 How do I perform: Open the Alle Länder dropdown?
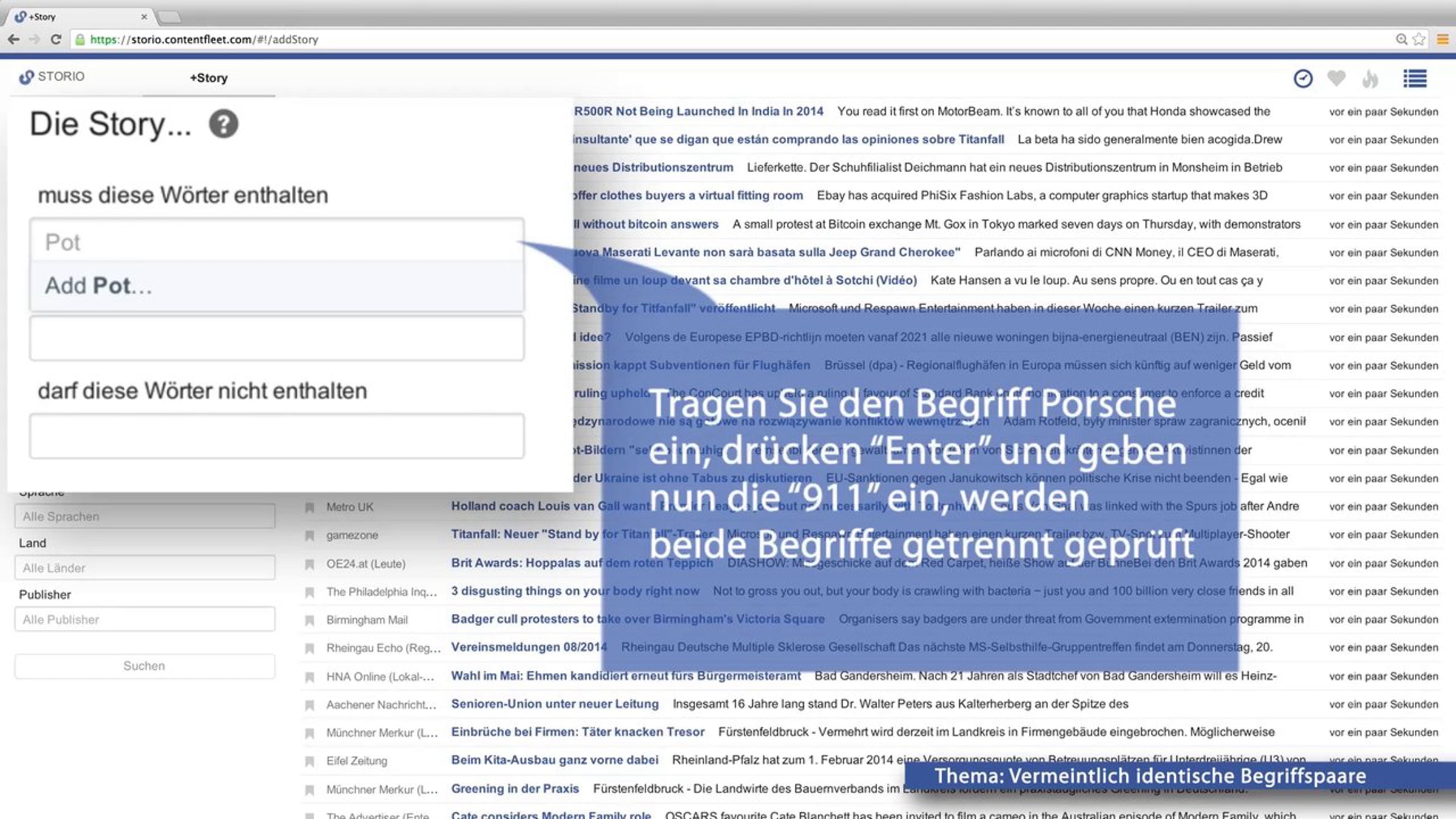coord(144,568)
